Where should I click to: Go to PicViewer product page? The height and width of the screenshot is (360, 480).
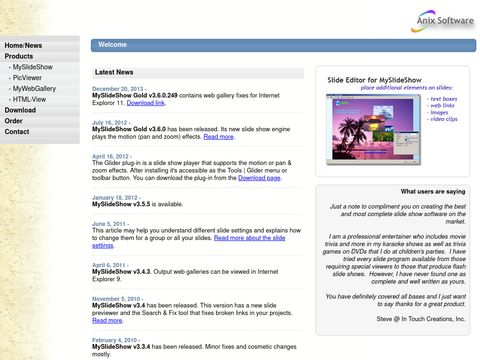coord(27,78)
